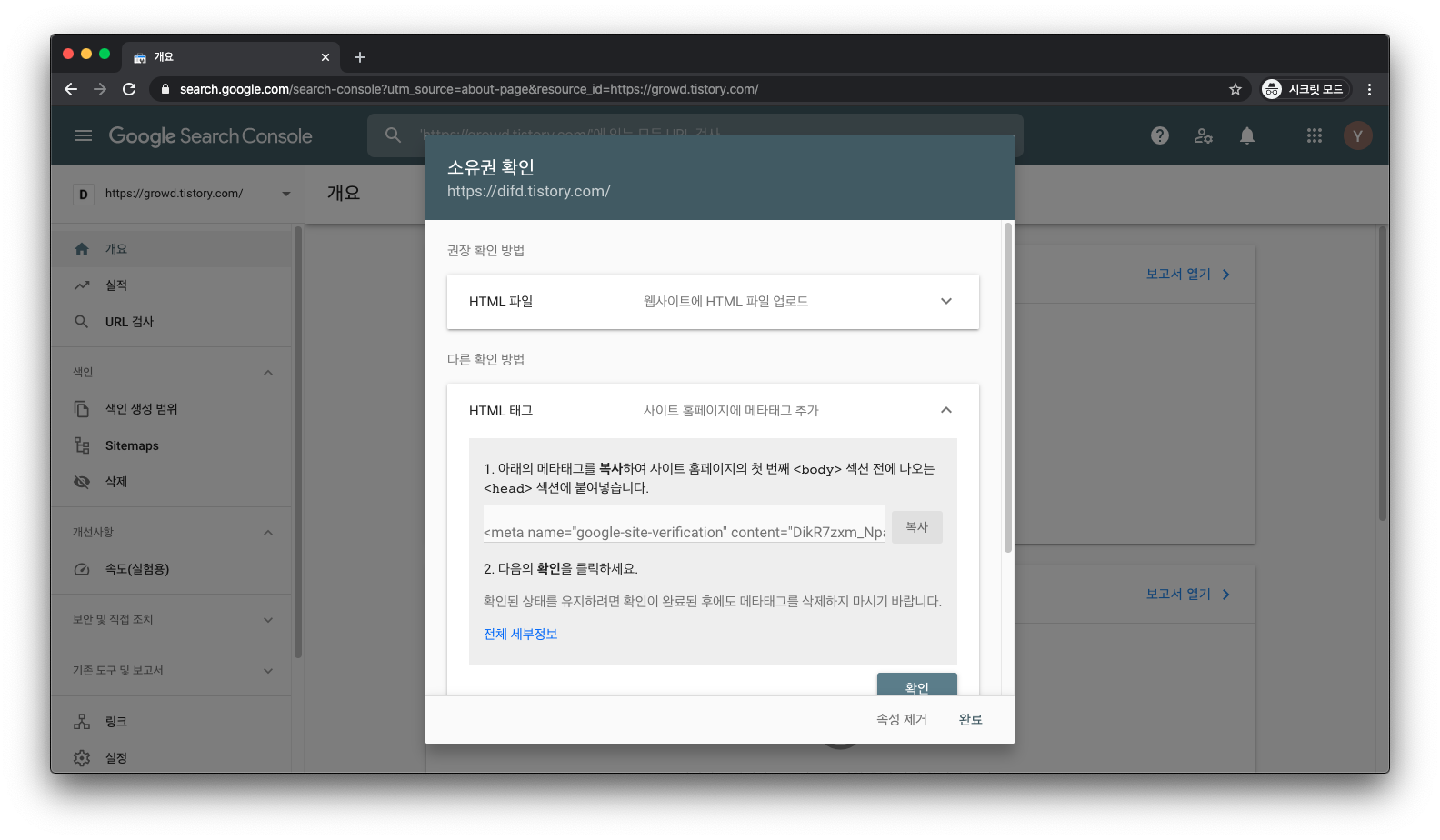The height and width of the screenshot is (840, 1440).
Task: Open the hamburger navigation menu
Action: click(84, 135)
